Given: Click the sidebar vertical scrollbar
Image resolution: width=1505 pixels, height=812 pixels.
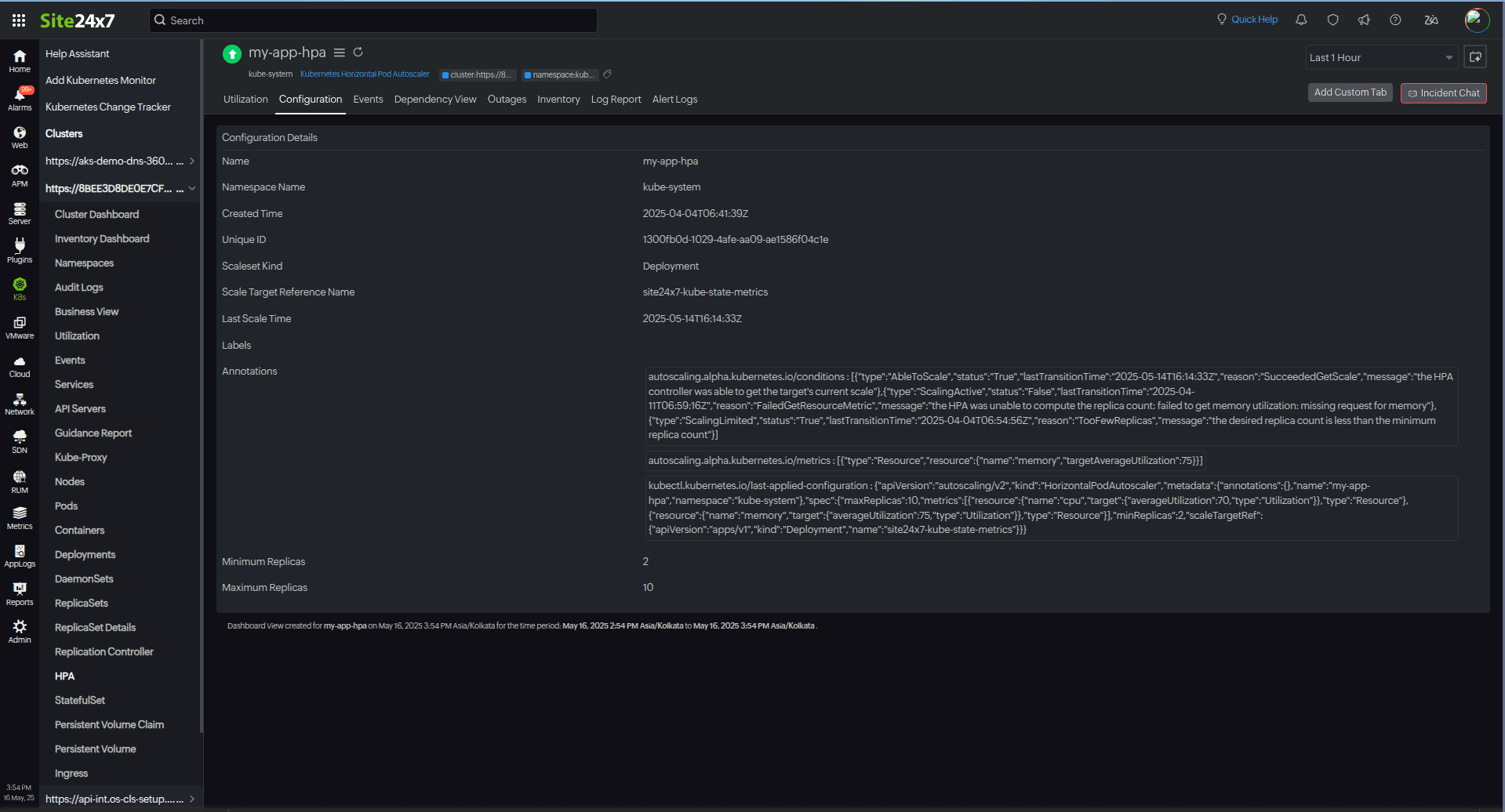Looking at the screenshot, I should tap(202, 386).
